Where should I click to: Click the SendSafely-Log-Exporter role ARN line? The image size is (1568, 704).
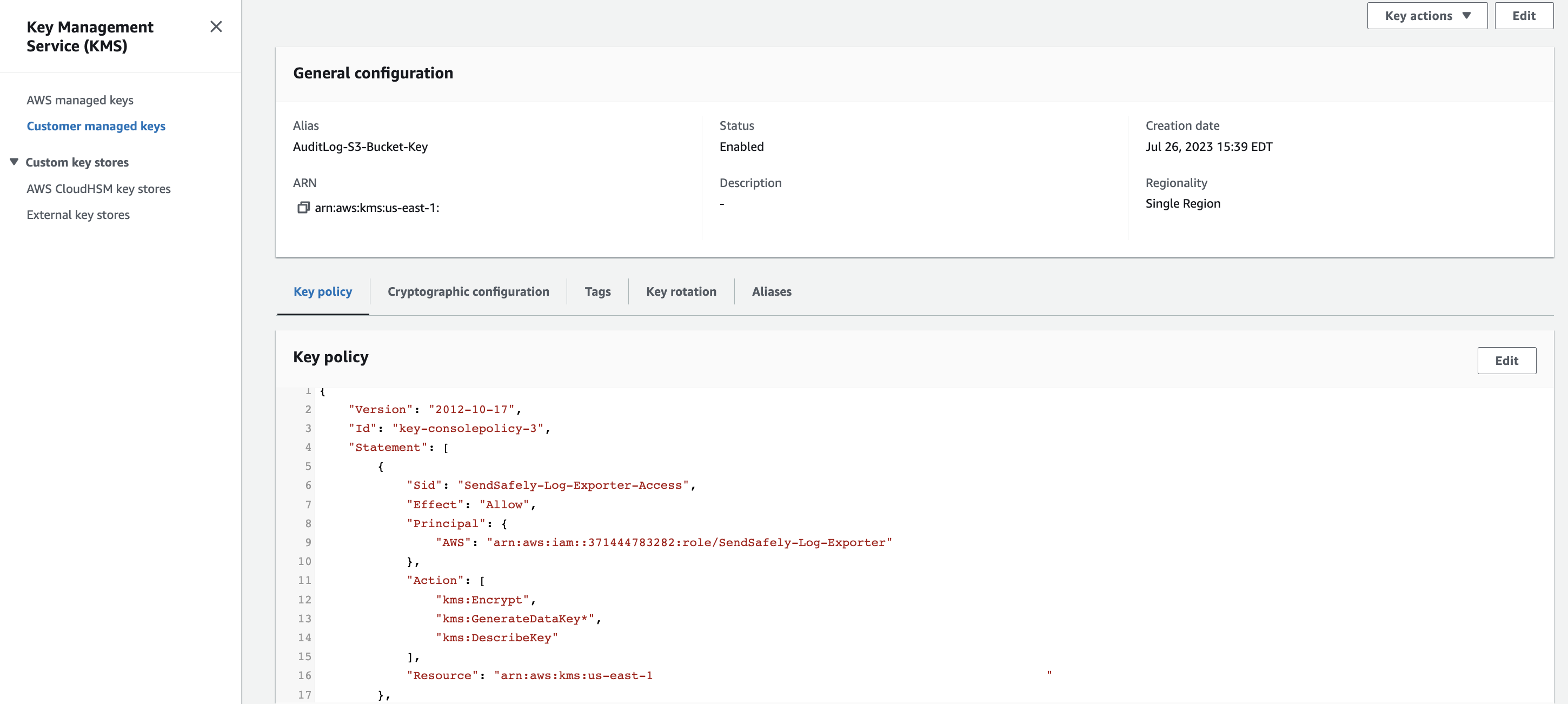point(663,542)
